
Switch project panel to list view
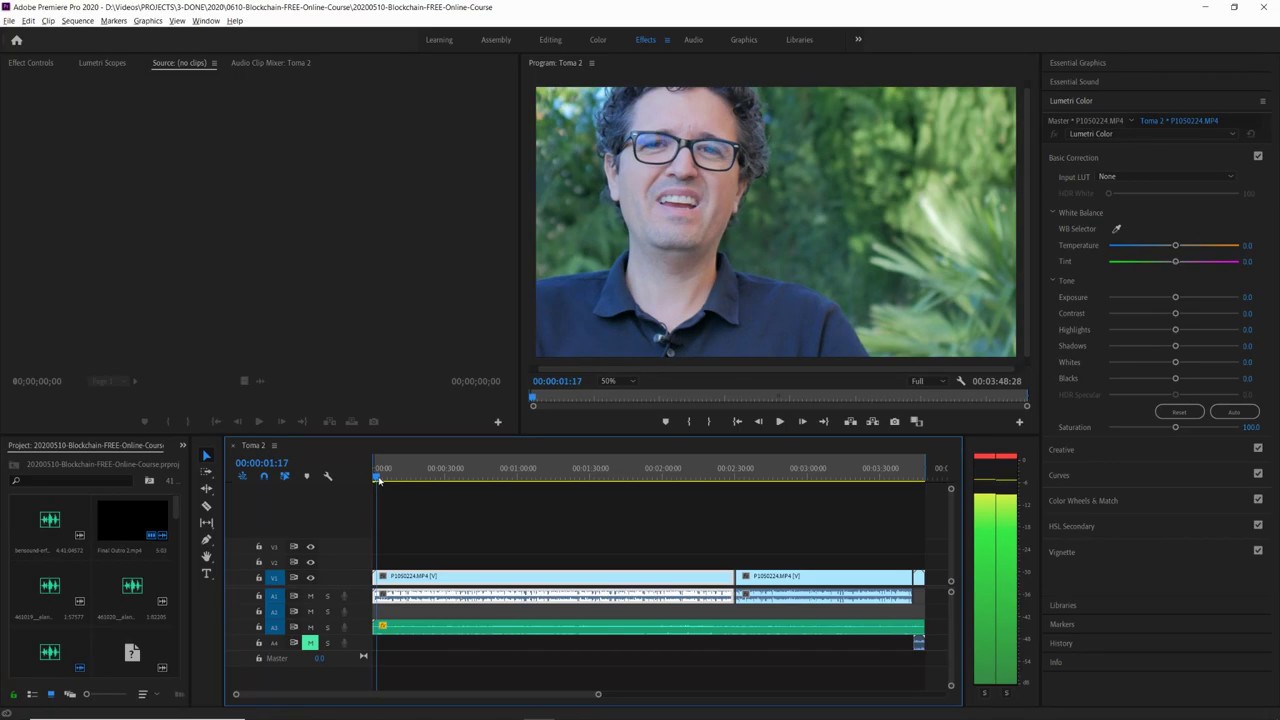click(x=31, y=694)
